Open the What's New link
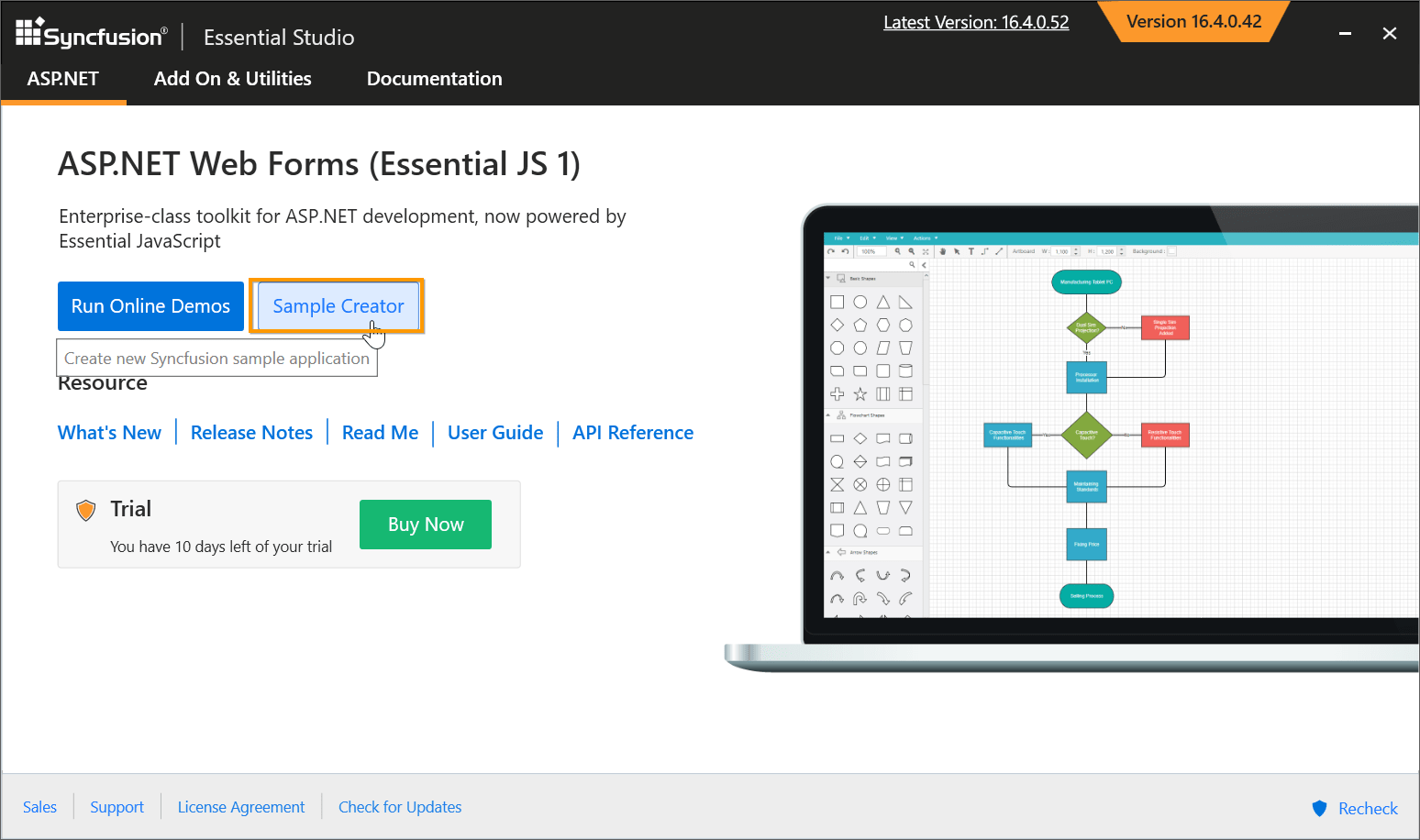 coord(109,433)
